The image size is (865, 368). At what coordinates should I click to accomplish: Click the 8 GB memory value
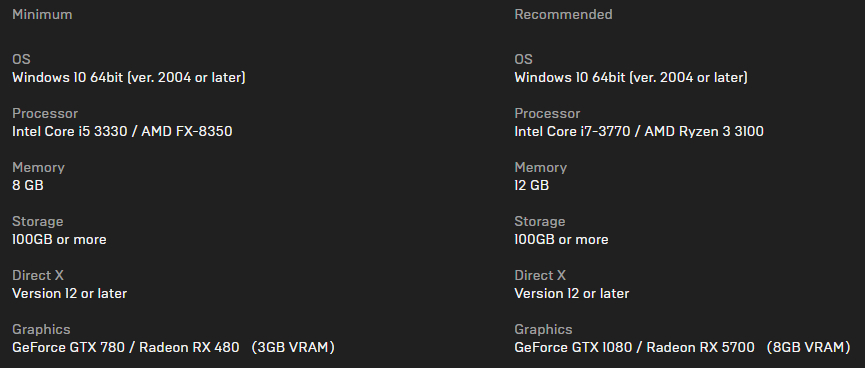click(x=28, y=185)
